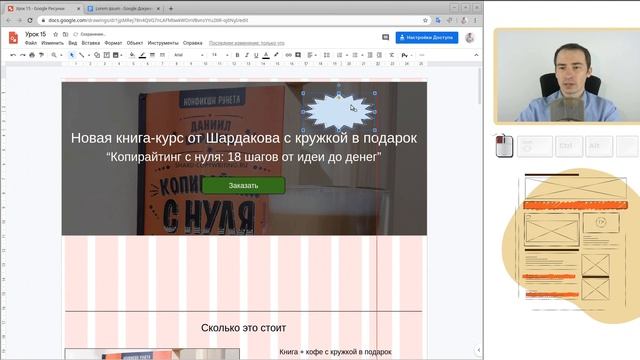Click the green Заказать button

click(x=243, y=185)
